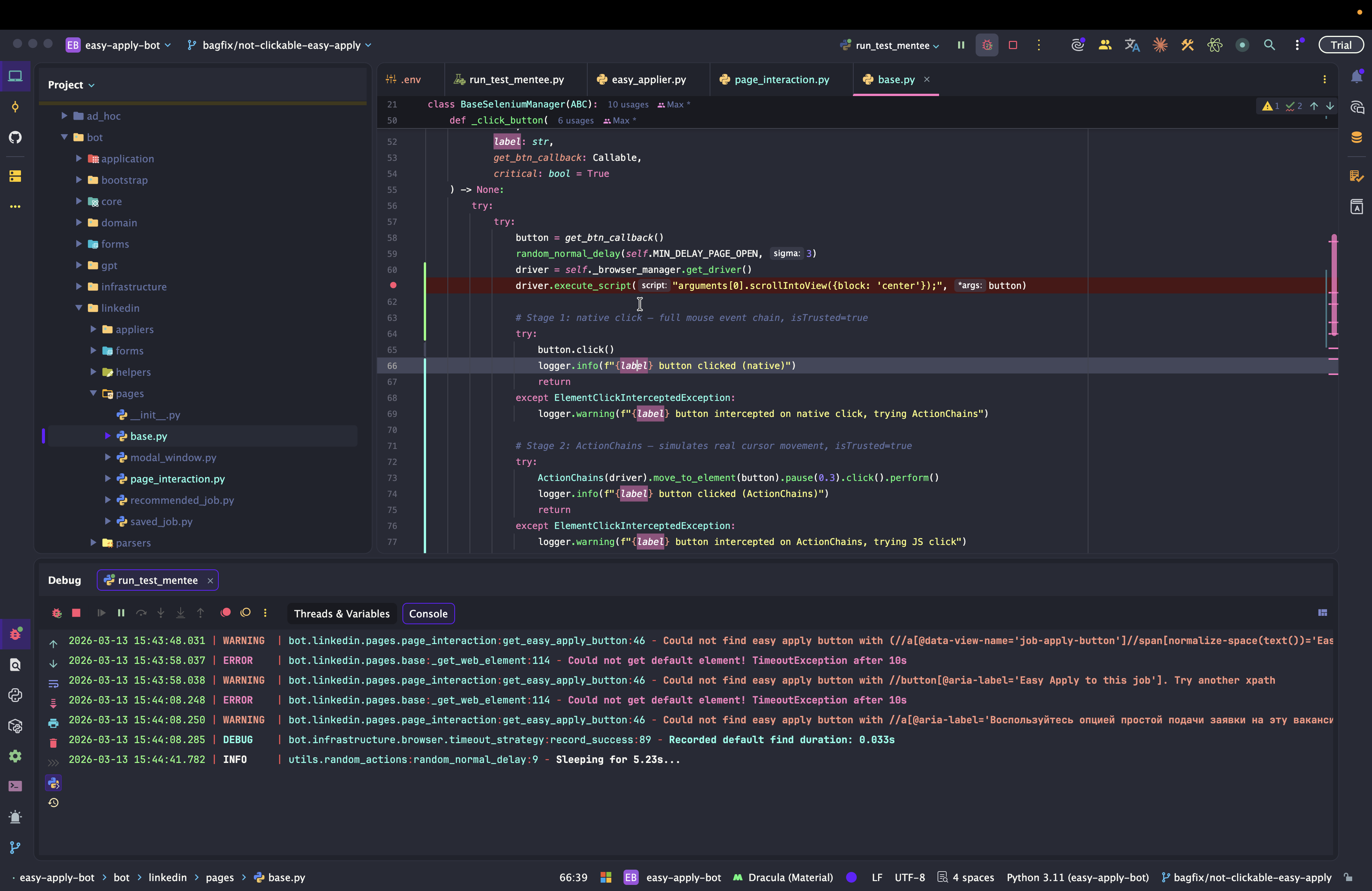Screen dimensions: 1372x891
Task: Click the Search Everywhere magnifier icon
Action: 1269,45
